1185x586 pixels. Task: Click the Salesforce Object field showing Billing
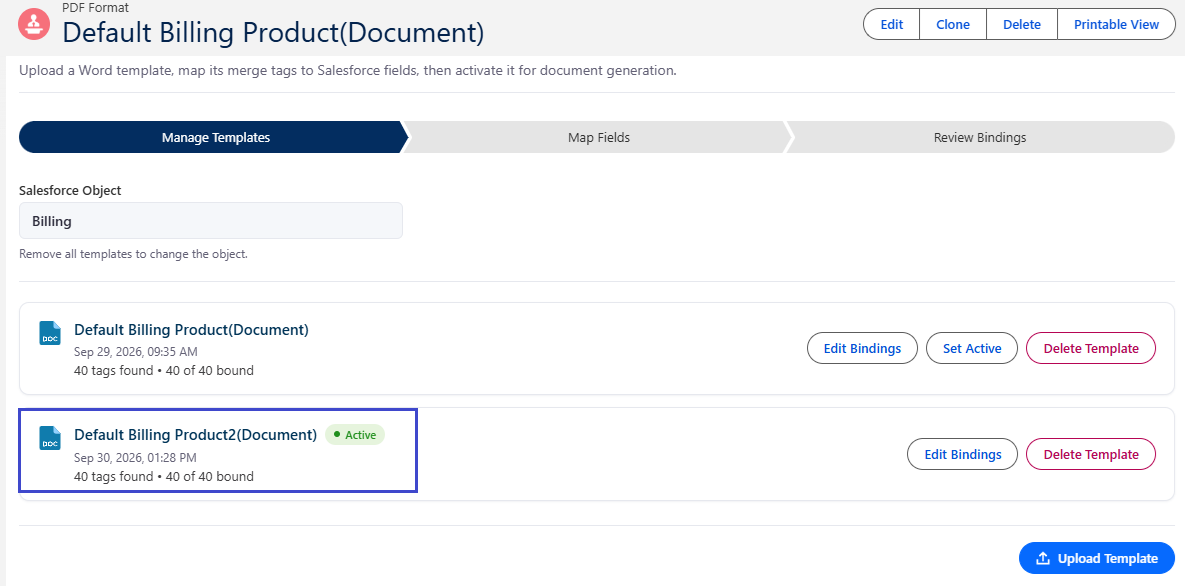pos(211,221)
